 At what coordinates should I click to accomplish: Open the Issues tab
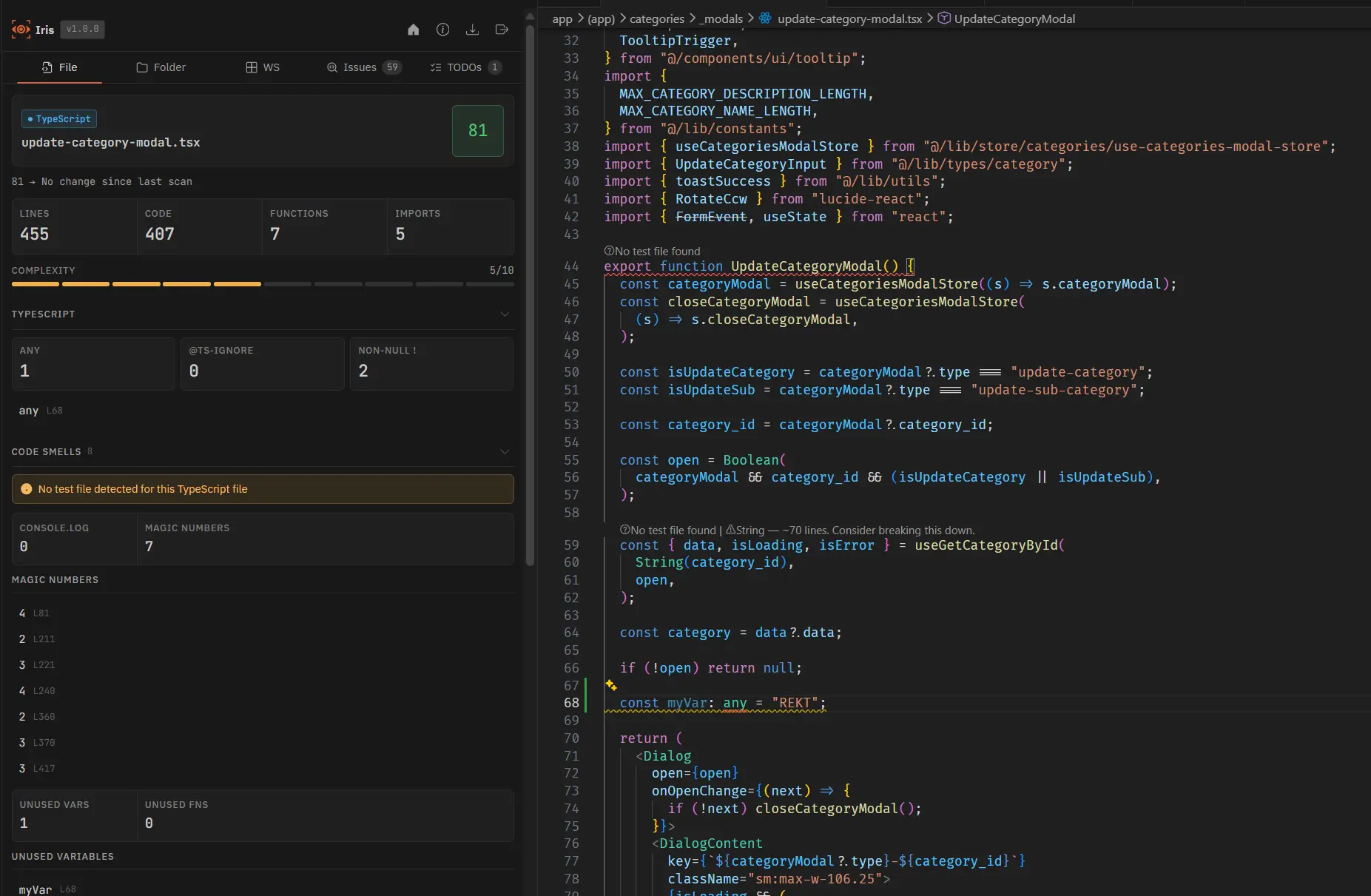pos(364,67)
